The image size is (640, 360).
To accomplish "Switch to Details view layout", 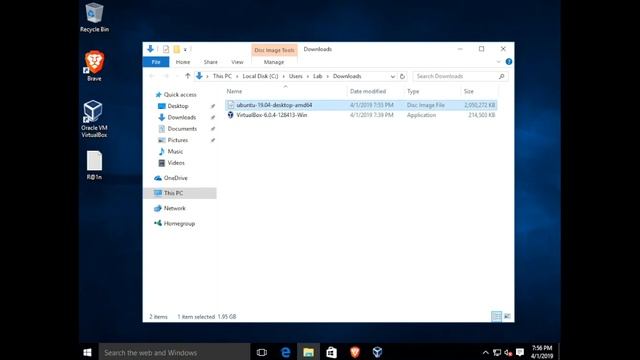I will pos(496,316).
